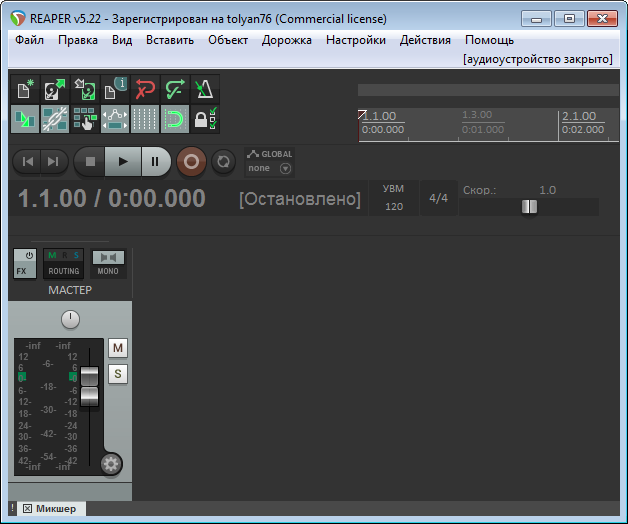The height and width of the screenshot is (524, 628).
Task: Click the playback rate Скор. slider
Action: pos(529,207)
